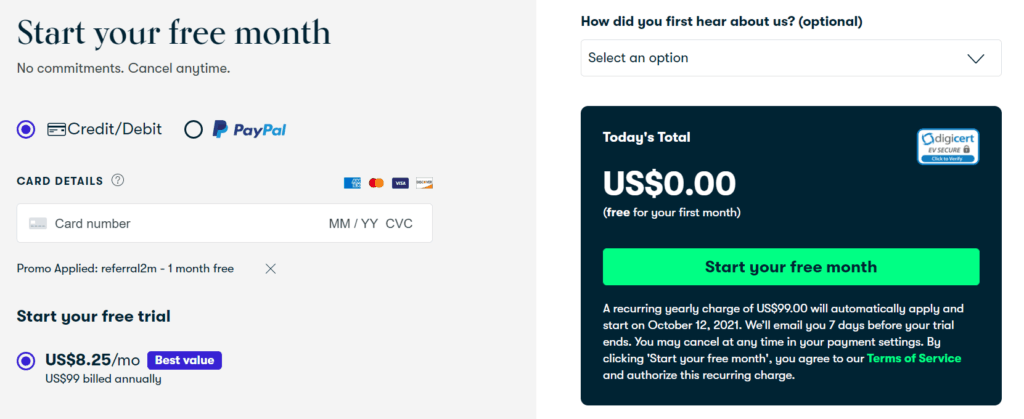The width and height of the screenshot is (1024, 419).
Task: Click the DigiCert EV Secure badge
Action: (x=948, y=147)
